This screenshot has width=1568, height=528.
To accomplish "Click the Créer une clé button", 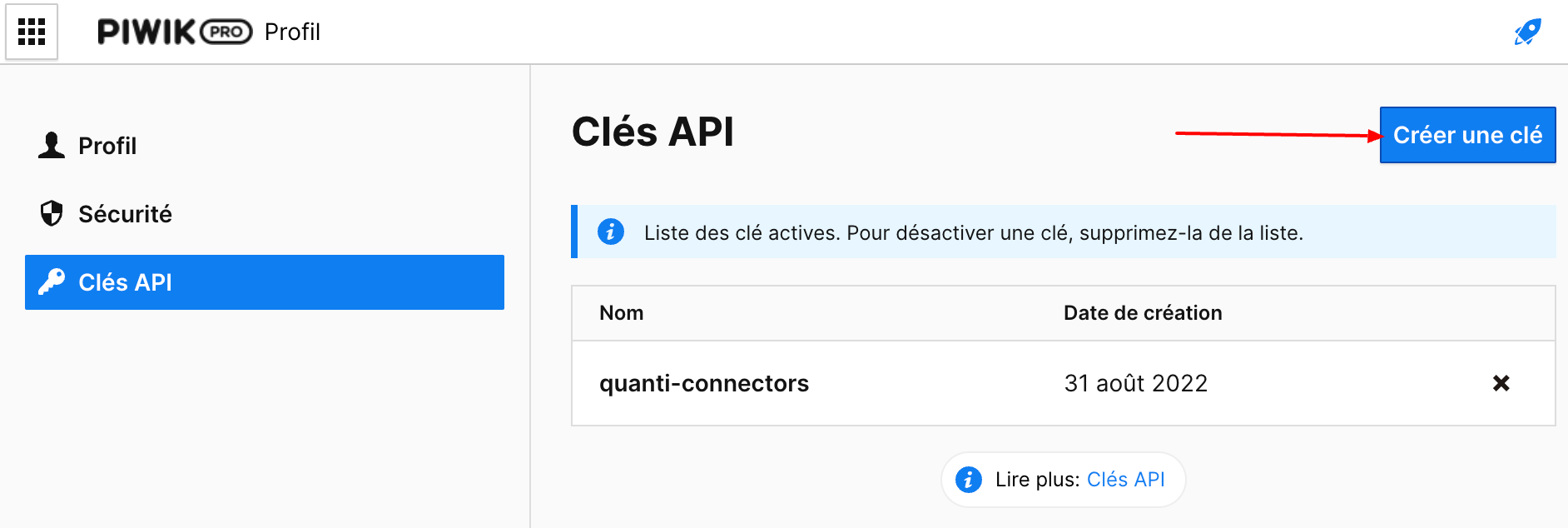I will (x=1467, y=134).
